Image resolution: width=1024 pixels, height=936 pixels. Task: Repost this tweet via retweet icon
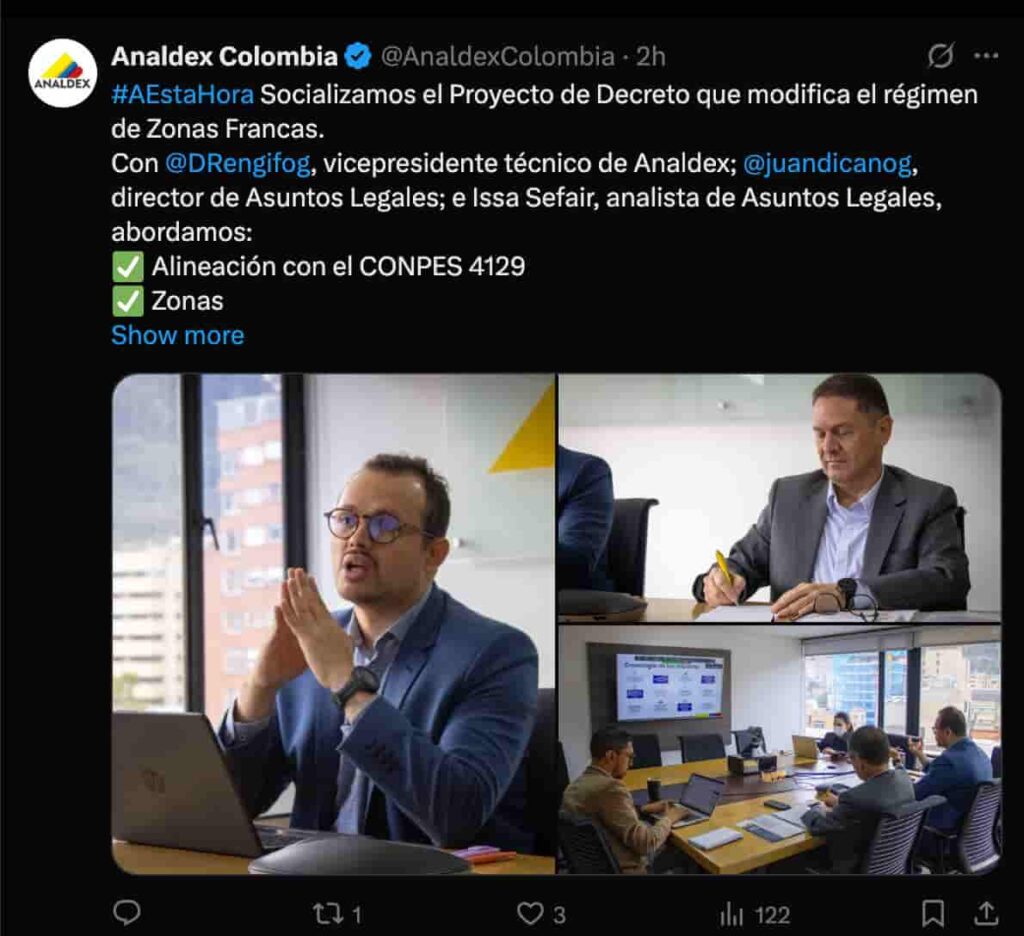(x=328, y=914)
